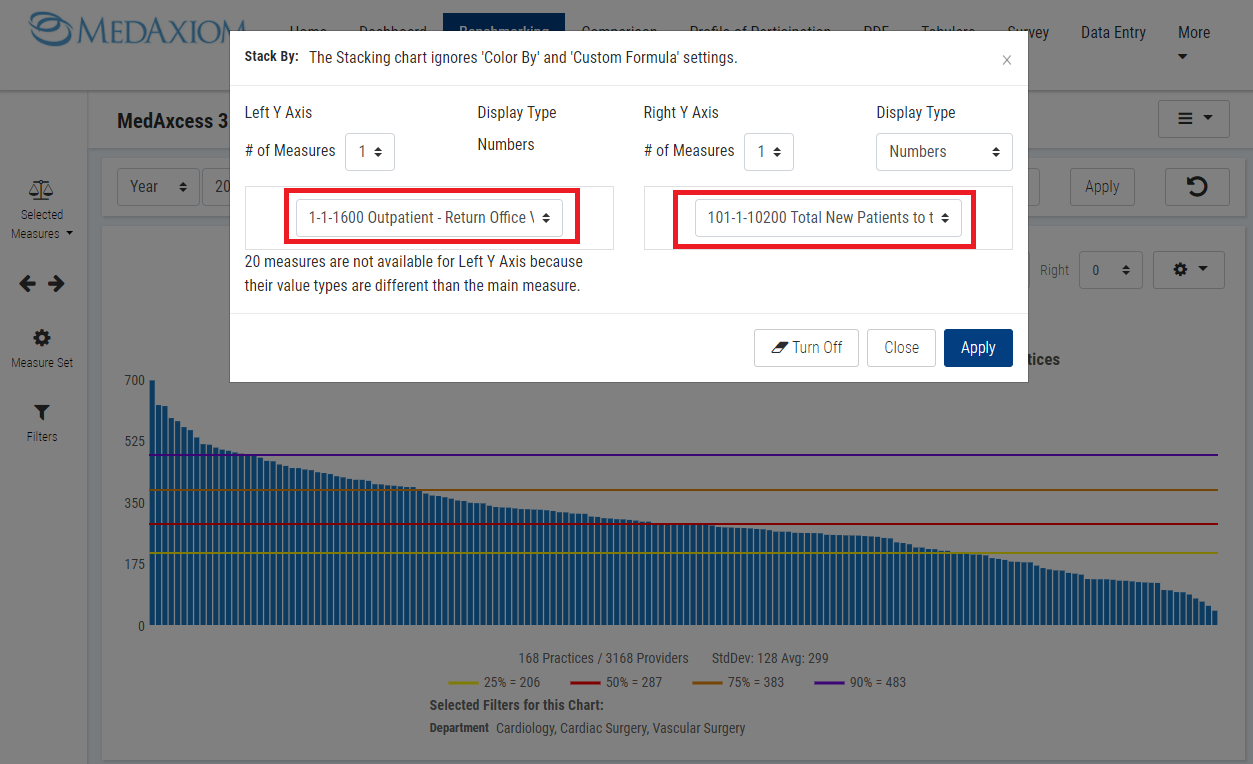Open Right Y Axis number of measures dropdown
This screenshot has width=1253, height=764.
[768, 152]
